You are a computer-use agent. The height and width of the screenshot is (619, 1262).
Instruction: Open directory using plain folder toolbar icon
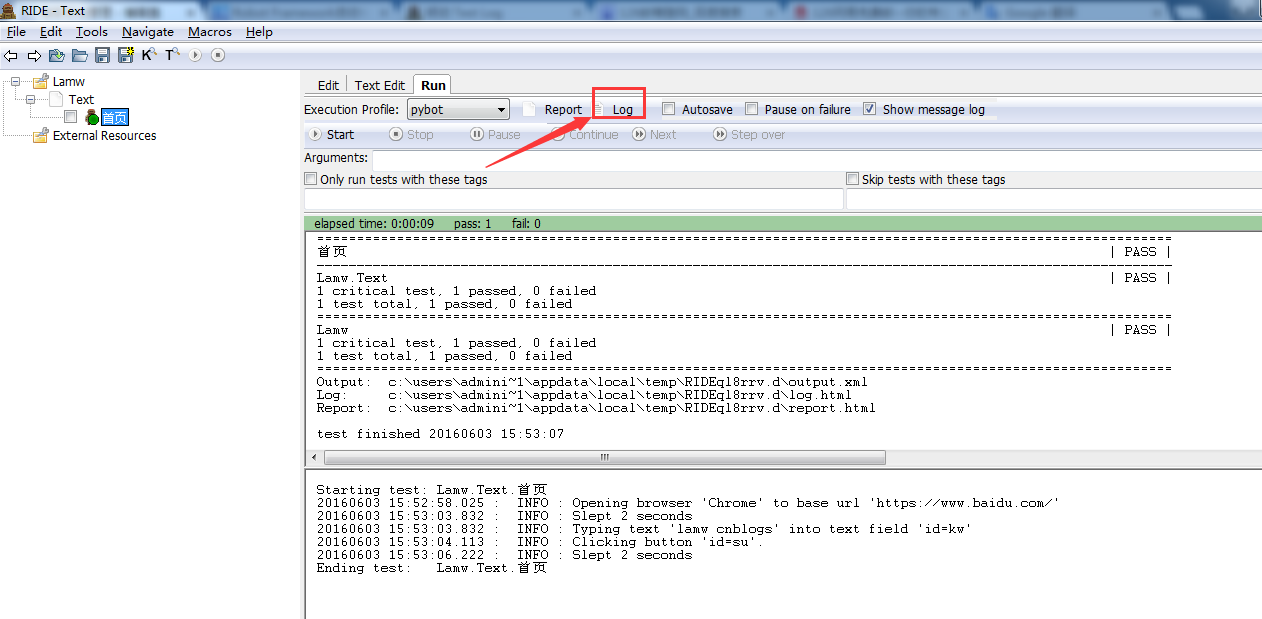click(x=80, y=55)
